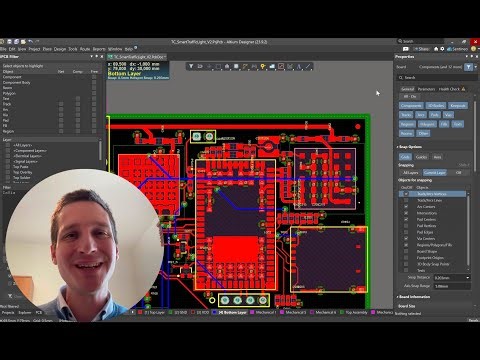
Task: Click the white chip icon in active bar
Action: (236, 66)
